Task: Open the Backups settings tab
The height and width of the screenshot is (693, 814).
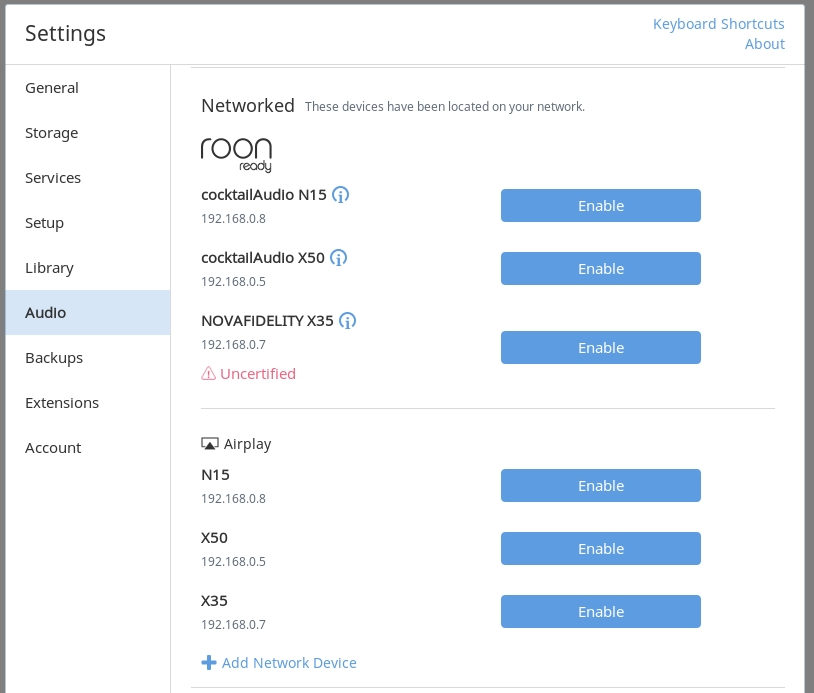Action: 88,358
